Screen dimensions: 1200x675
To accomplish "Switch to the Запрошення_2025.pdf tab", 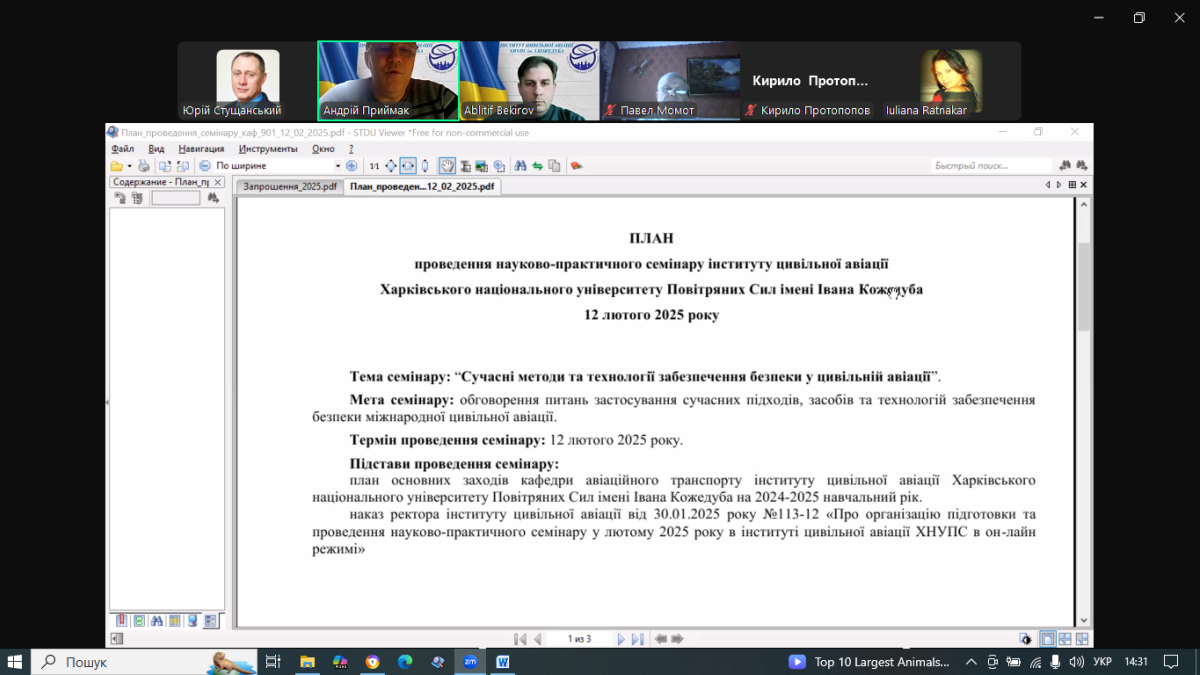I will [290, 186].
